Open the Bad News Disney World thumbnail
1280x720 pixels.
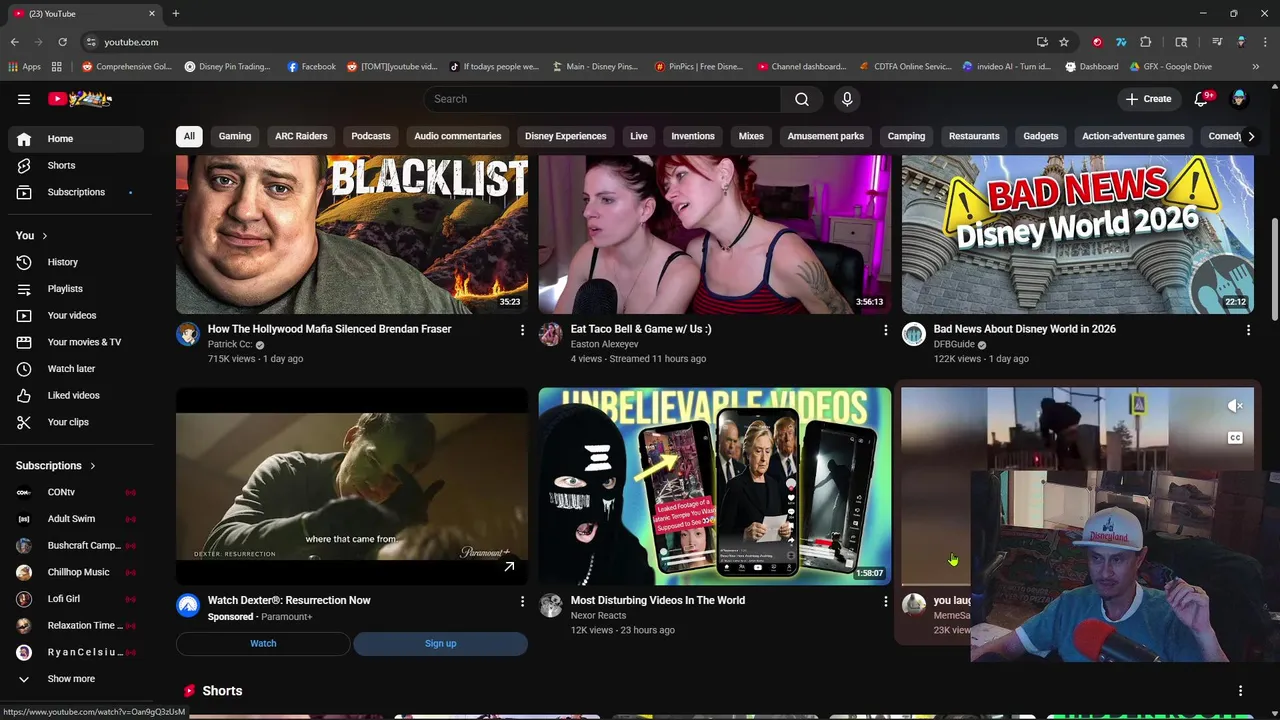1078,235
